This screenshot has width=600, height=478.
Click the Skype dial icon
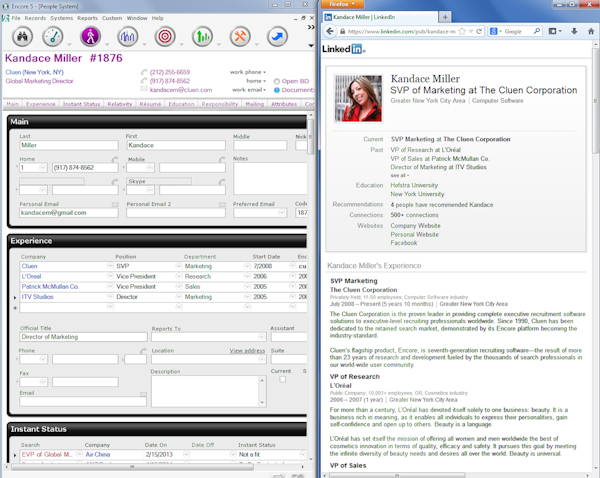click(222, 182)
